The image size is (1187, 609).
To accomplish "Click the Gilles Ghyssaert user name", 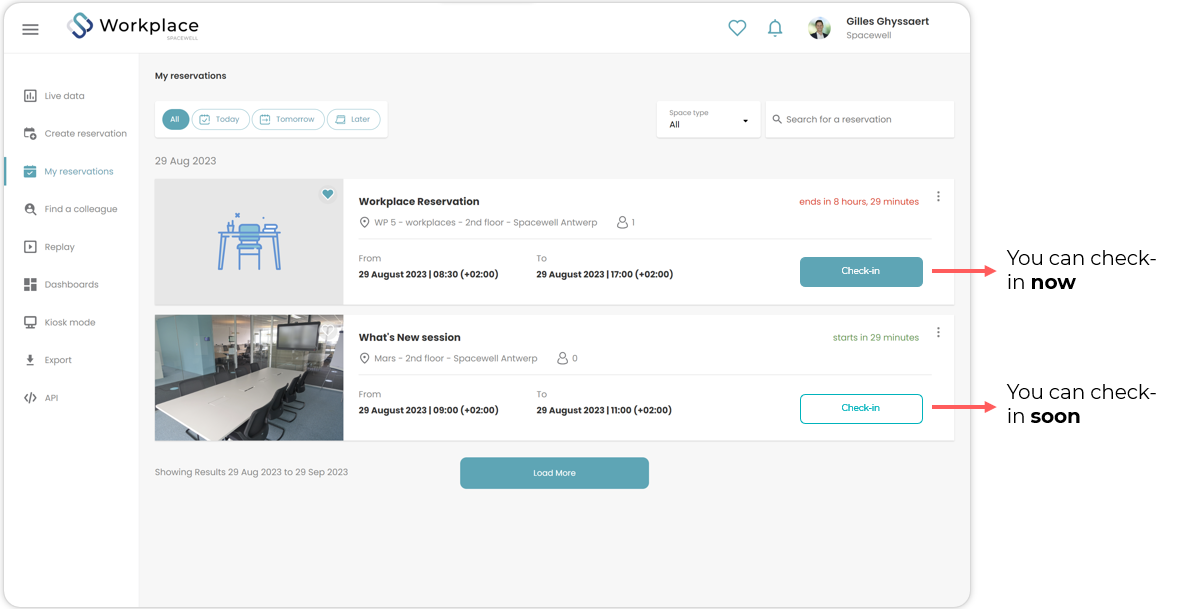I will click(887, 21).
